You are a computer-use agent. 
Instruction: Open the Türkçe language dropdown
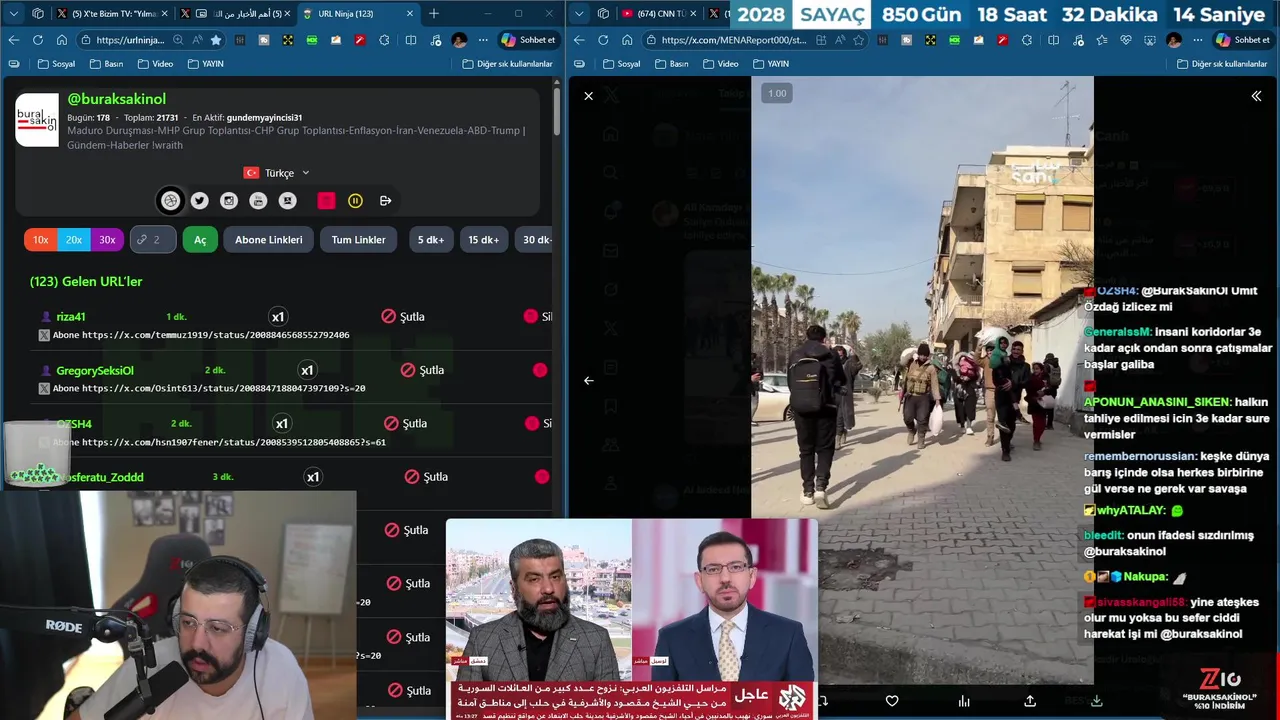click(x=277, y=173)
